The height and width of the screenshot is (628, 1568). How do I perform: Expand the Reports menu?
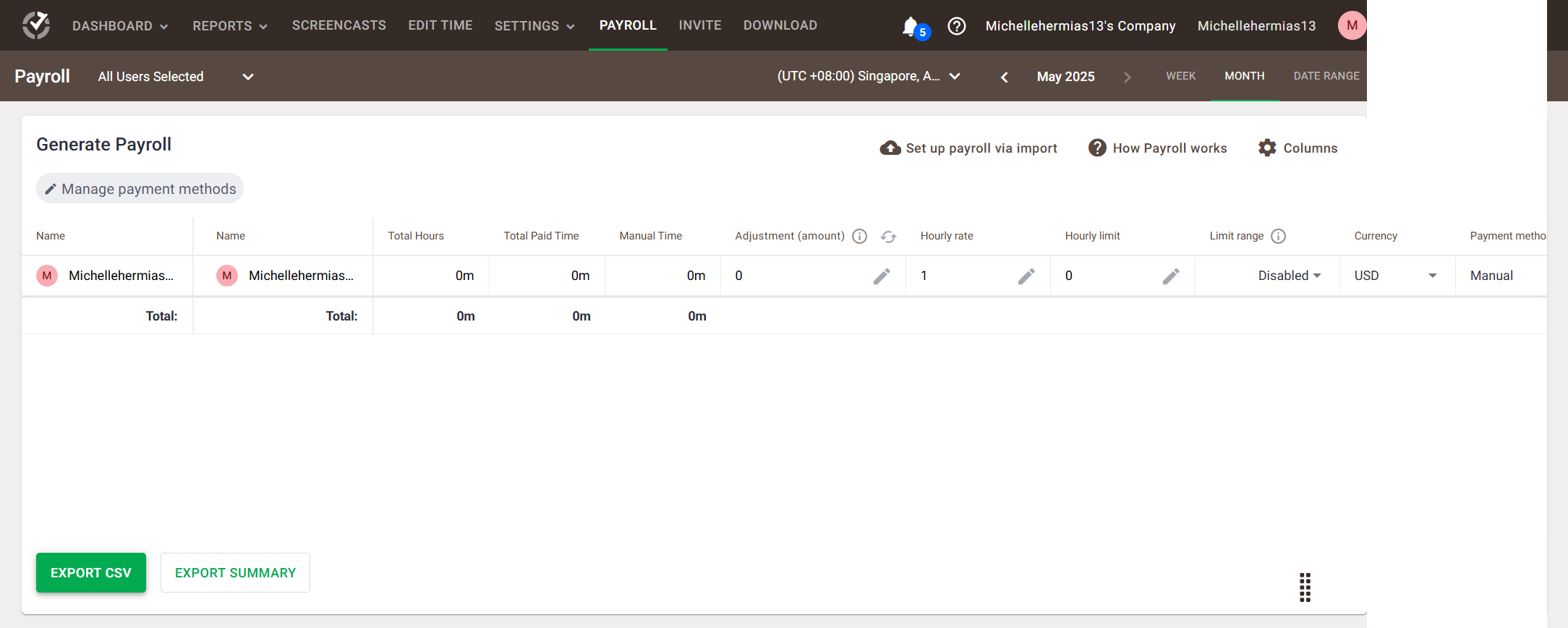tap(230, 26)
